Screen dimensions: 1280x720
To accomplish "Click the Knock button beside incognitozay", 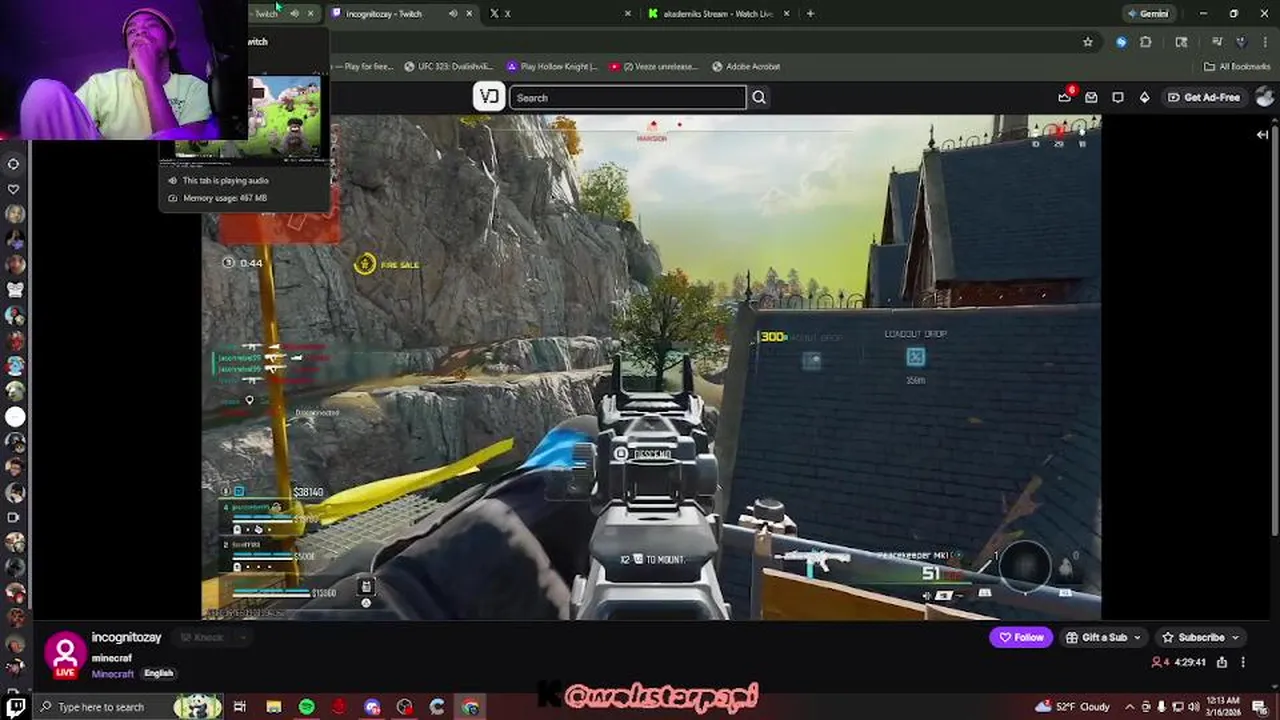I will click(x=201, y=637).
